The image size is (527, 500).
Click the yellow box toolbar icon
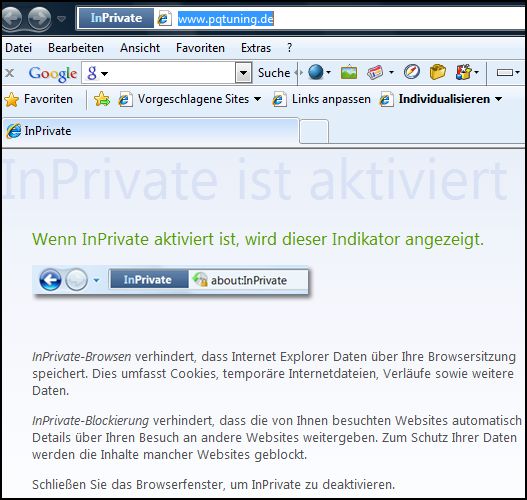(438, 72)
